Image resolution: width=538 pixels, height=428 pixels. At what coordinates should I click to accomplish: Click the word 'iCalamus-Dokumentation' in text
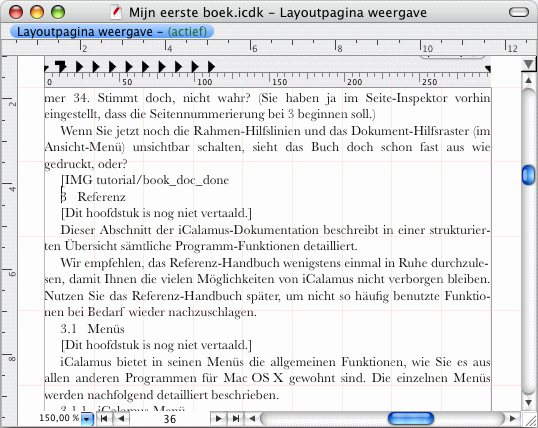[248, 230]
